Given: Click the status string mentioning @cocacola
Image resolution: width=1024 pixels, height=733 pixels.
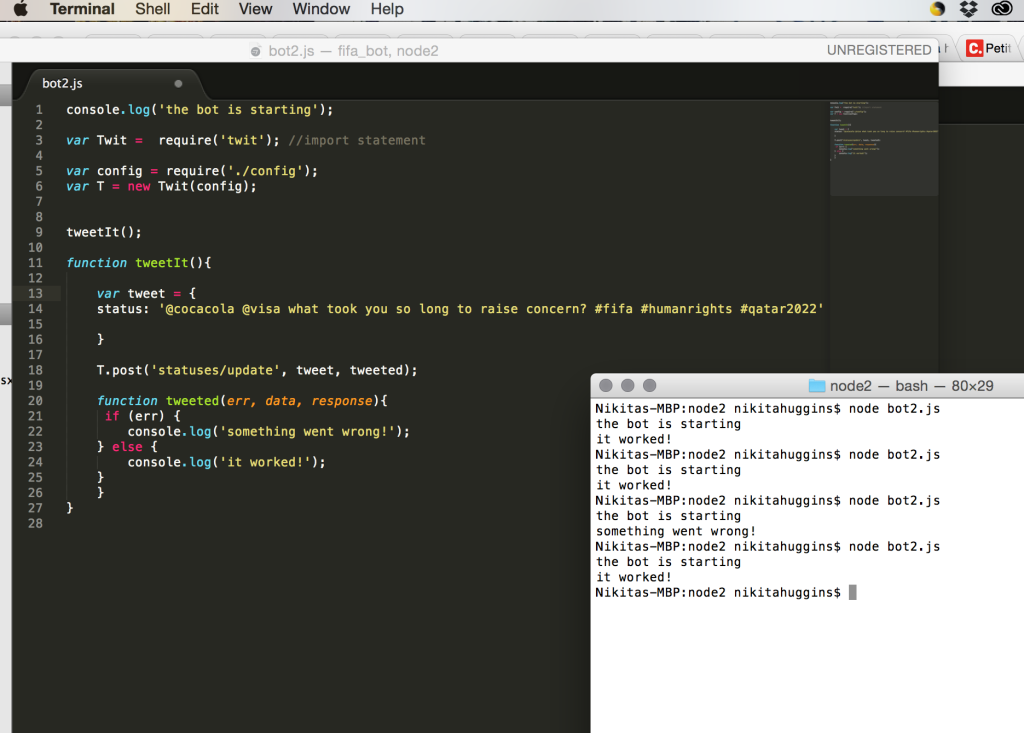Looking at the screenshot, I should click(491, 309).
